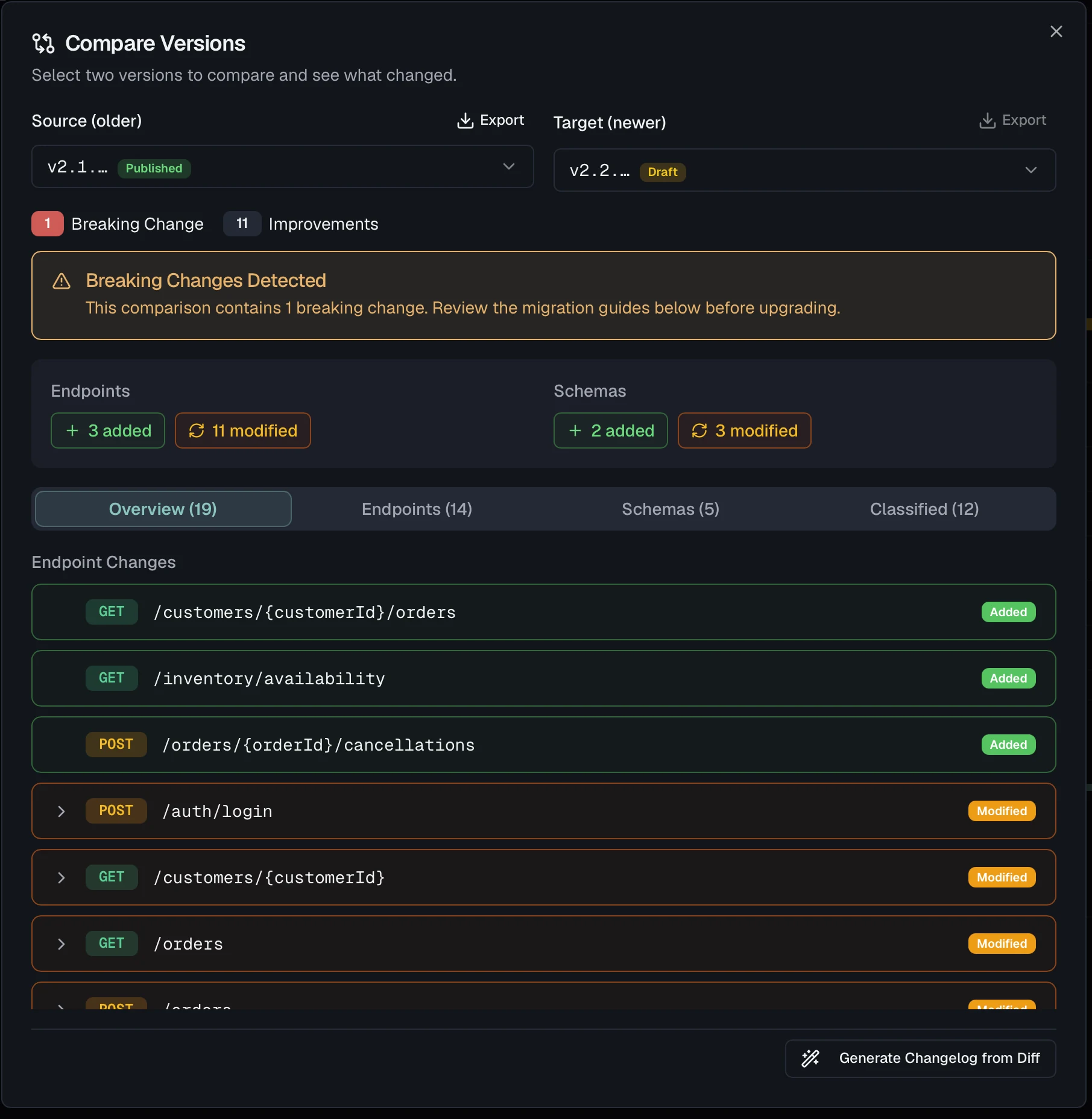The image size is (1092, 1119).
Task: Close the Compare Versions dialog
Action: point(1056,31)
